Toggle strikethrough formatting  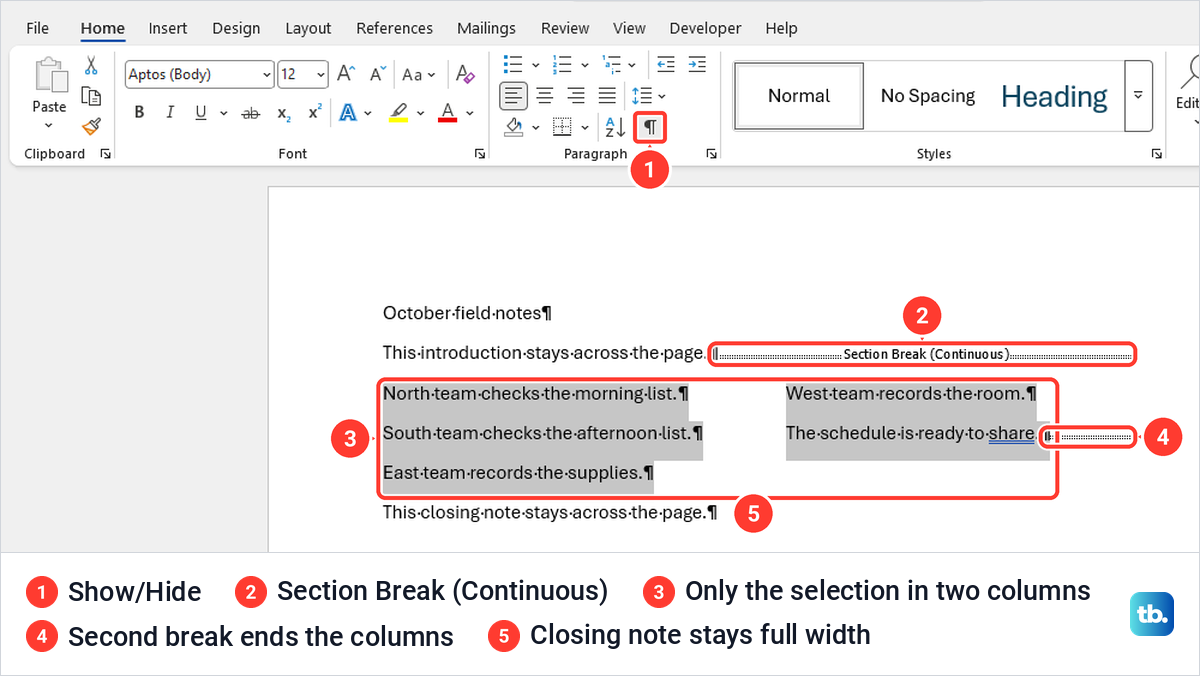tap(251, 112)
